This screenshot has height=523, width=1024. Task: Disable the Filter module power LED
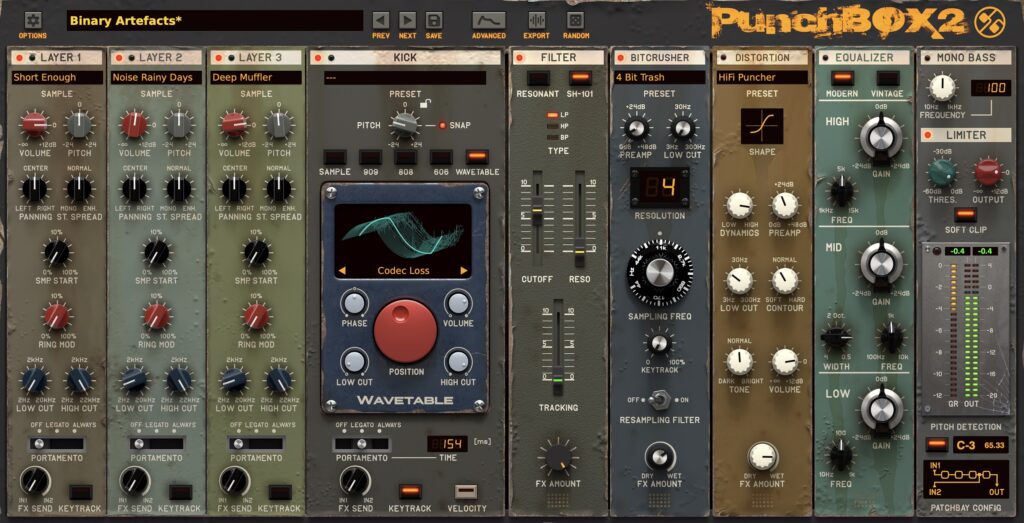[x=520, y=58]
